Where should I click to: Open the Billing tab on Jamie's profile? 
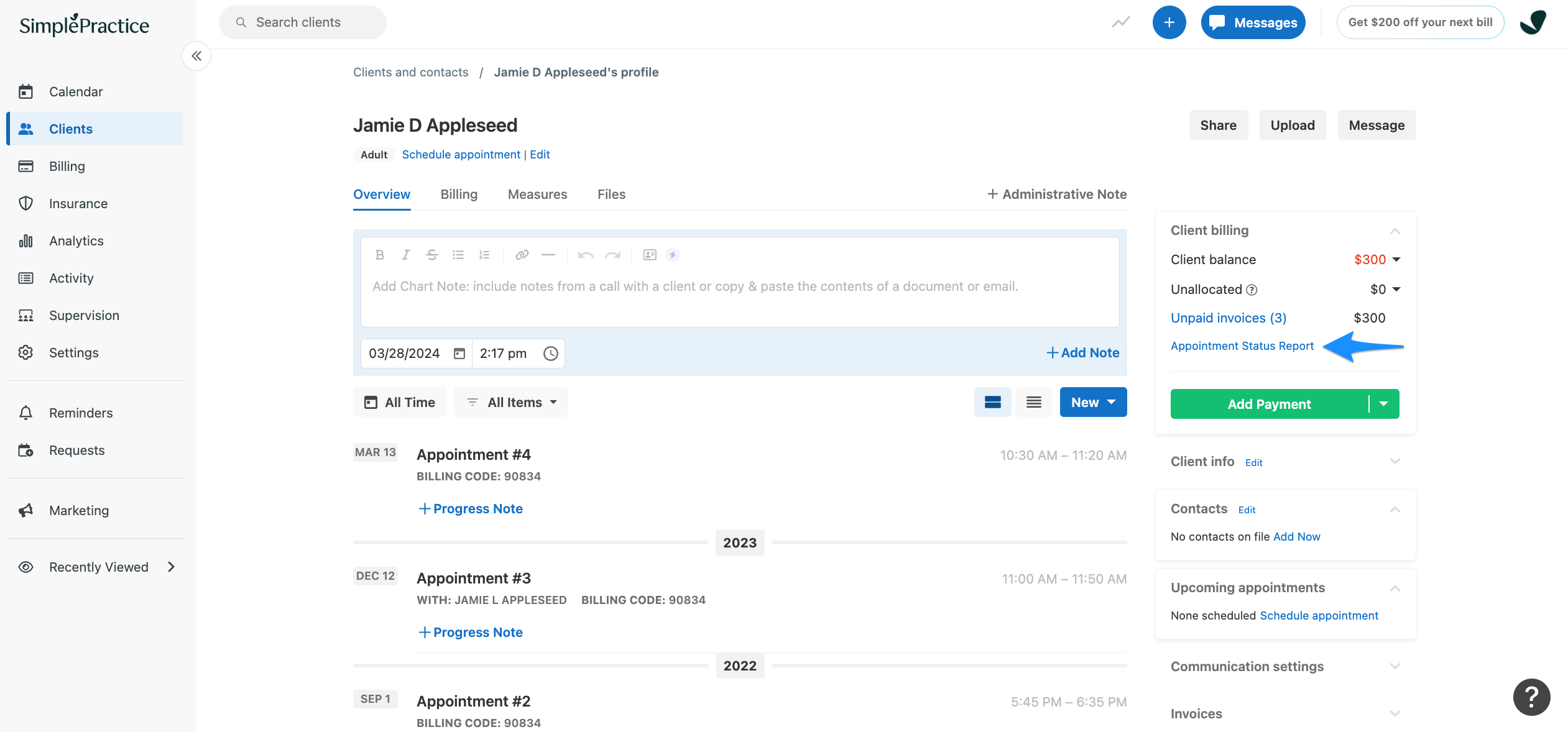(x=459, y=194)
